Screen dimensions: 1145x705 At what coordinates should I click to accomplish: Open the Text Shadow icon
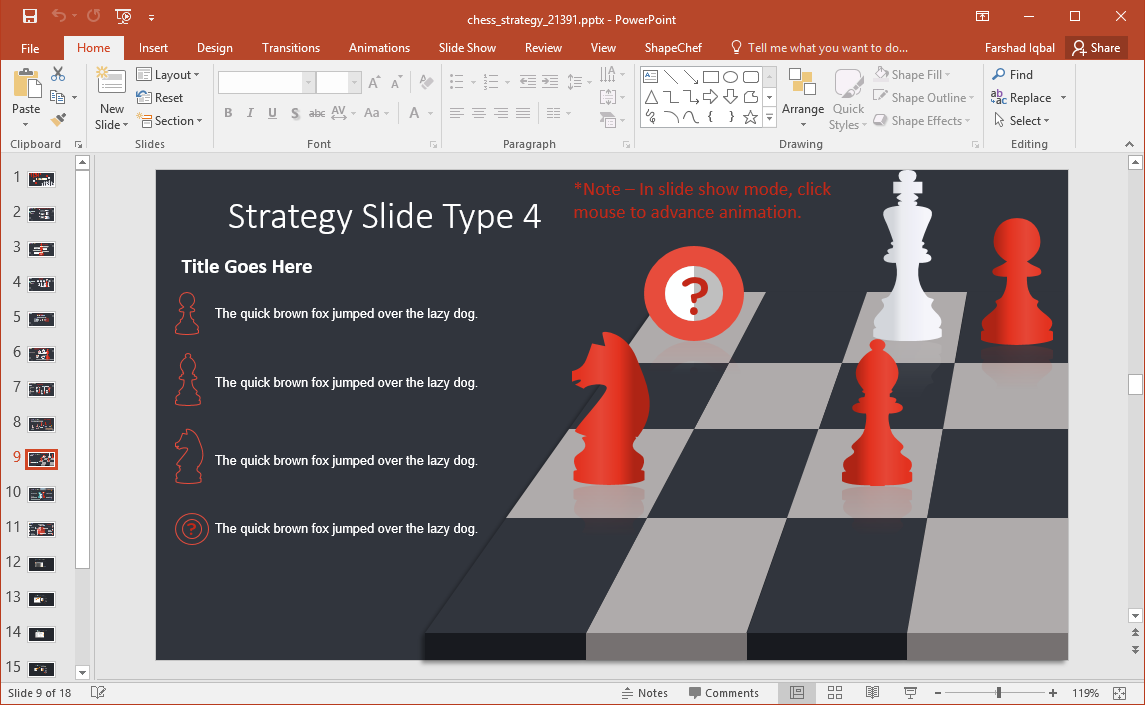(x=295, y=113)
